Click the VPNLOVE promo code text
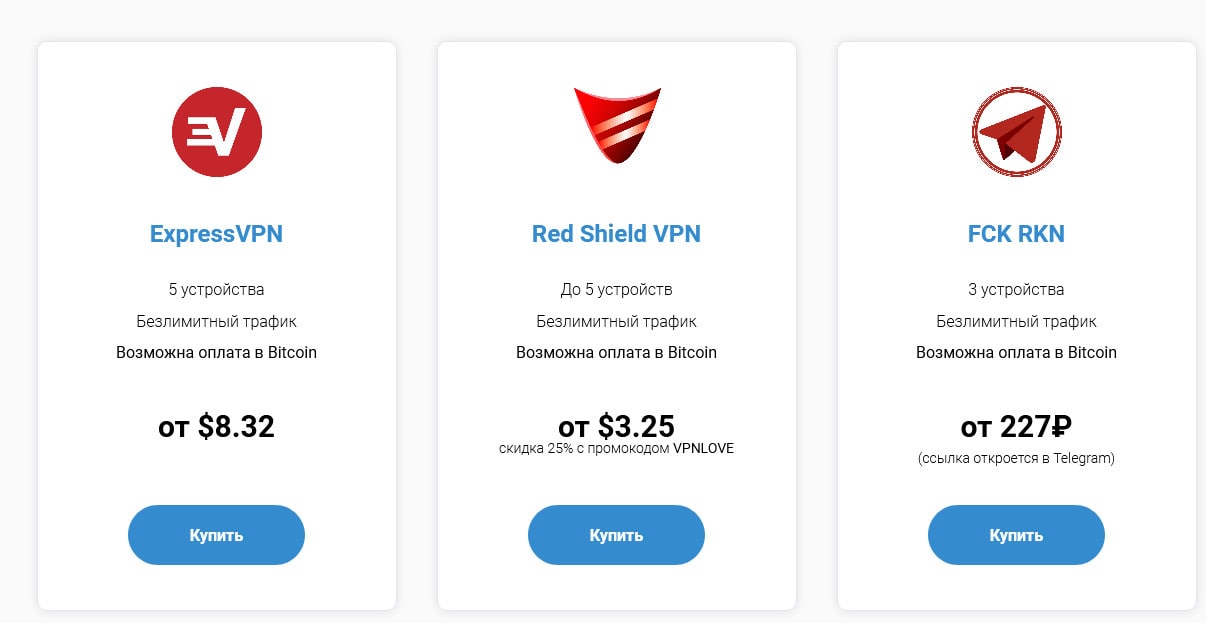The width and height of the screenshot is (1206, 623). coord(703,448)
